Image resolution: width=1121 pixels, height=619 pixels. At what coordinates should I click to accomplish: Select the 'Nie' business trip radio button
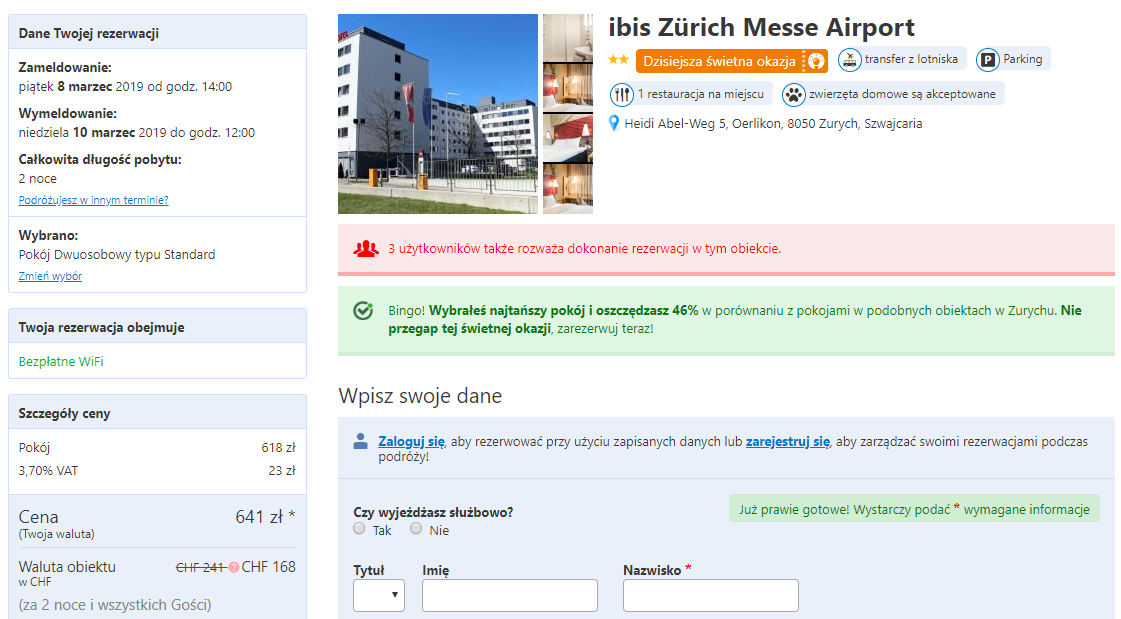pos(416,529)
